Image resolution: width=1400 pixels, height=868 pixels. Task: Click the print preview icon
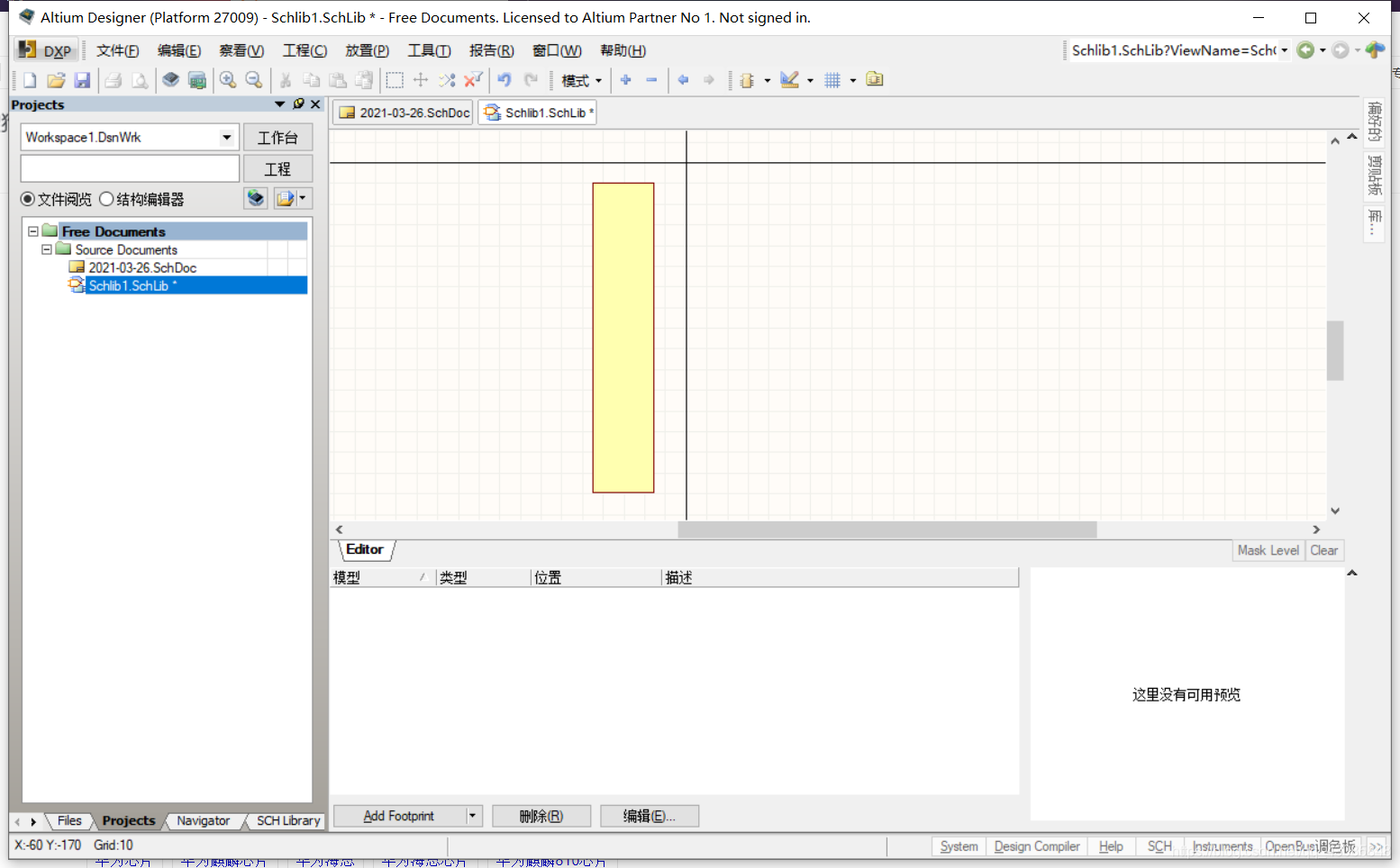click(x=140, y=80)
